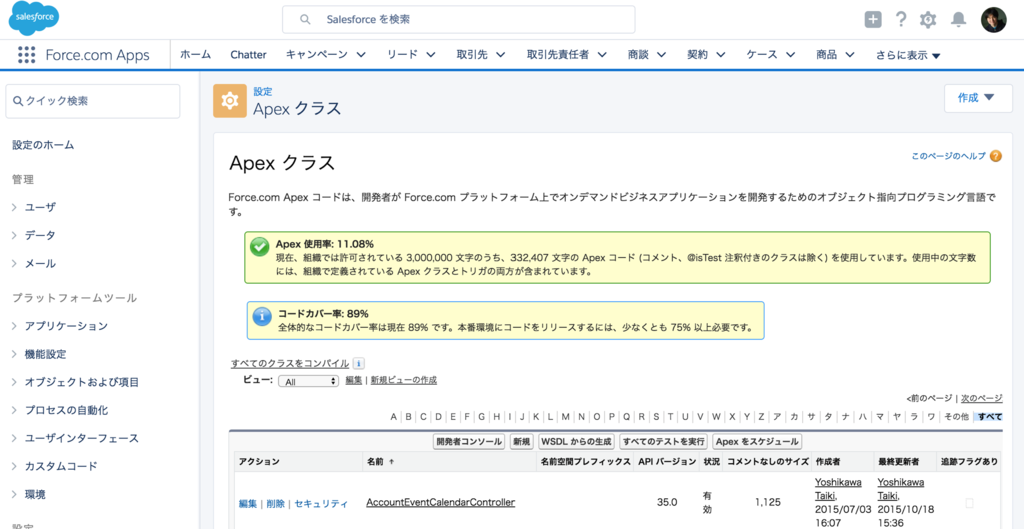Open the さらに表示 menu
Screen dimensions: 1024x529
pos(908,56)
